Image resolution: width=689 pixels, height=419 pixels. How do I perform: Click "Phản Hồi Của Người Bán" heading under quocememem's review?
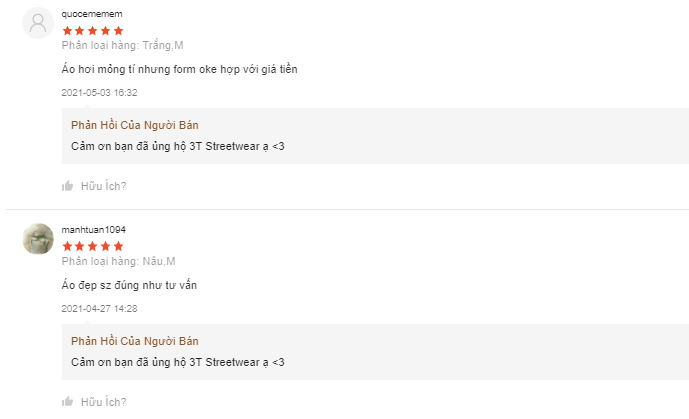click(x=135, y=125)
